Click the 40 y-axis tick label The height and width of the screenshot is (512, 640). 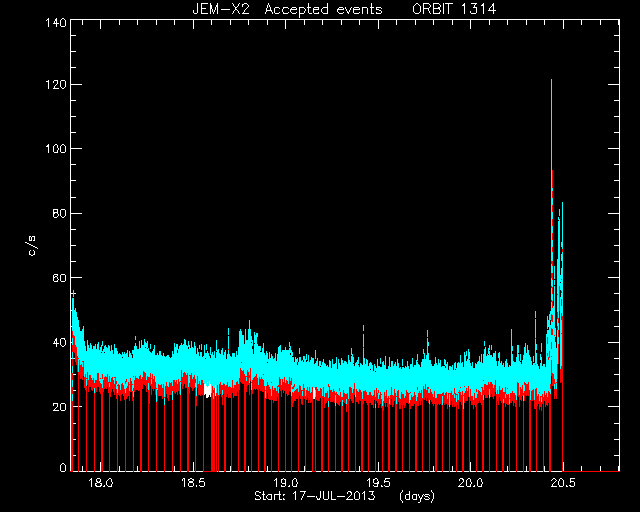59,342
